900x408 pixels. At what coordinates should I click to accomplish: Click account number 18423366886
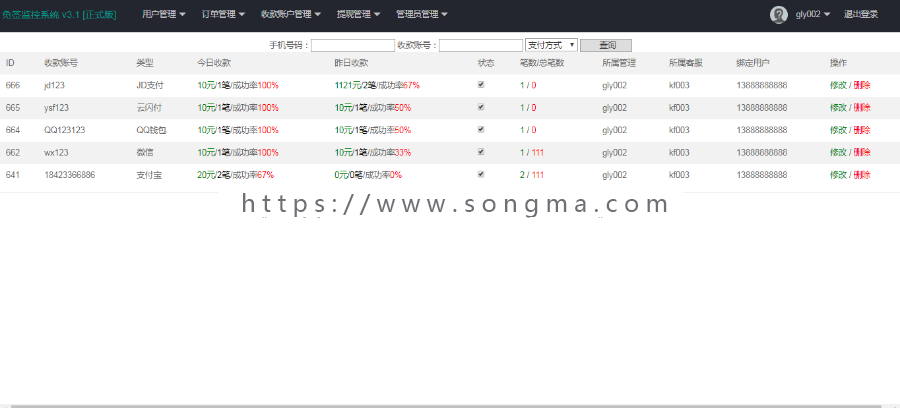(69, 174)
